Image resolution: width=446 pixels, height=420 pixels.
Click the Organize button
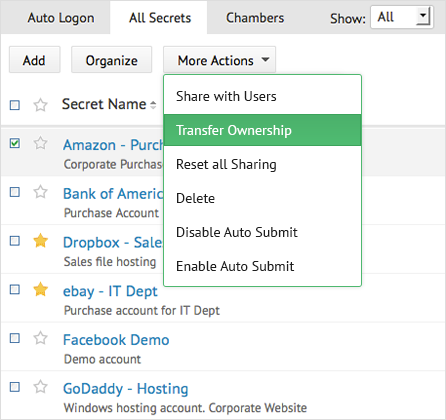[x=112, y=60]
